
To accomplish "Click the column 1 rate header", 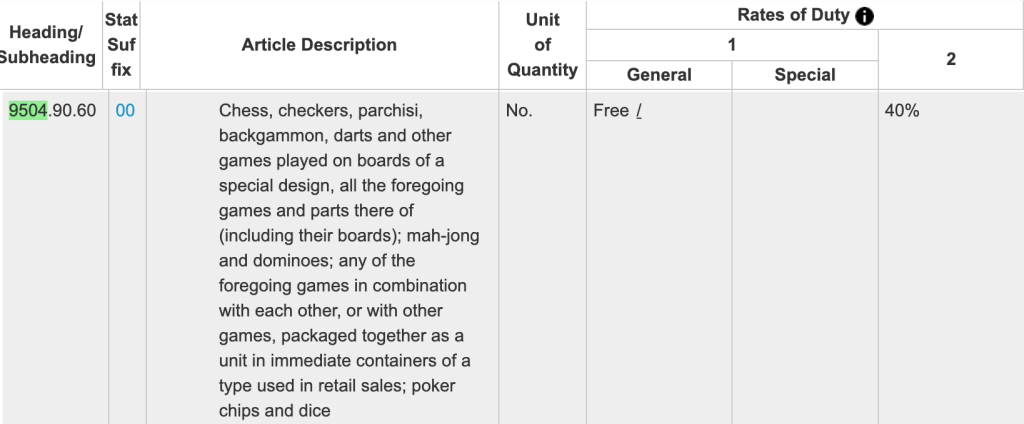I will pos(732,45).
